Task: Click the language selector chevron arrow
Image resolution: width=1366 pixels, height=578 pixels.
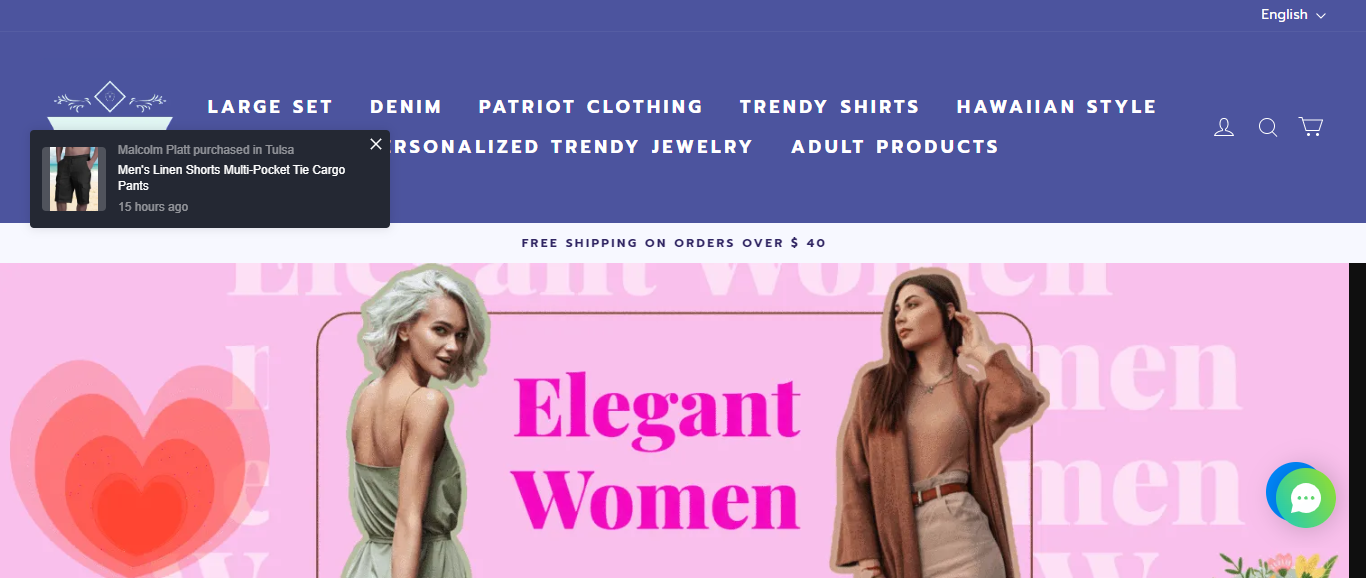Action: (1321, 16)
